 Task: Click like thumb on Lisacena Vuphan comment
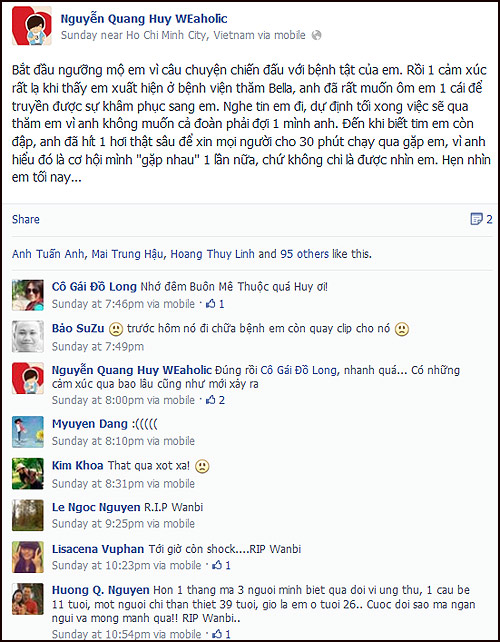[x=217, y=565]
